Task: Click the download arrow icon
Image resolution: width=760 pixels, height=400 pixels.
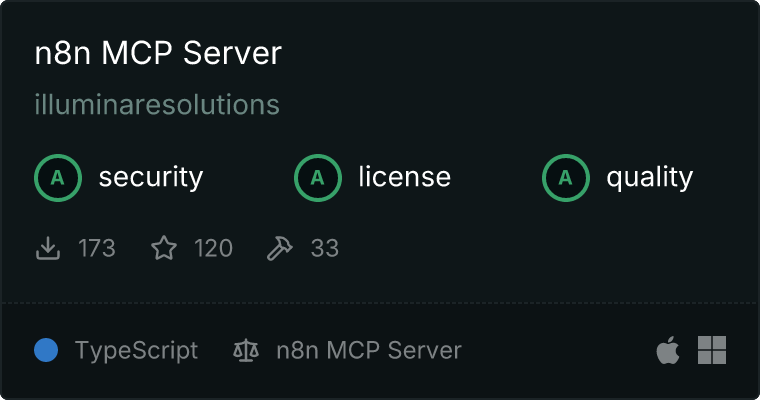Action: coord(48,248)
